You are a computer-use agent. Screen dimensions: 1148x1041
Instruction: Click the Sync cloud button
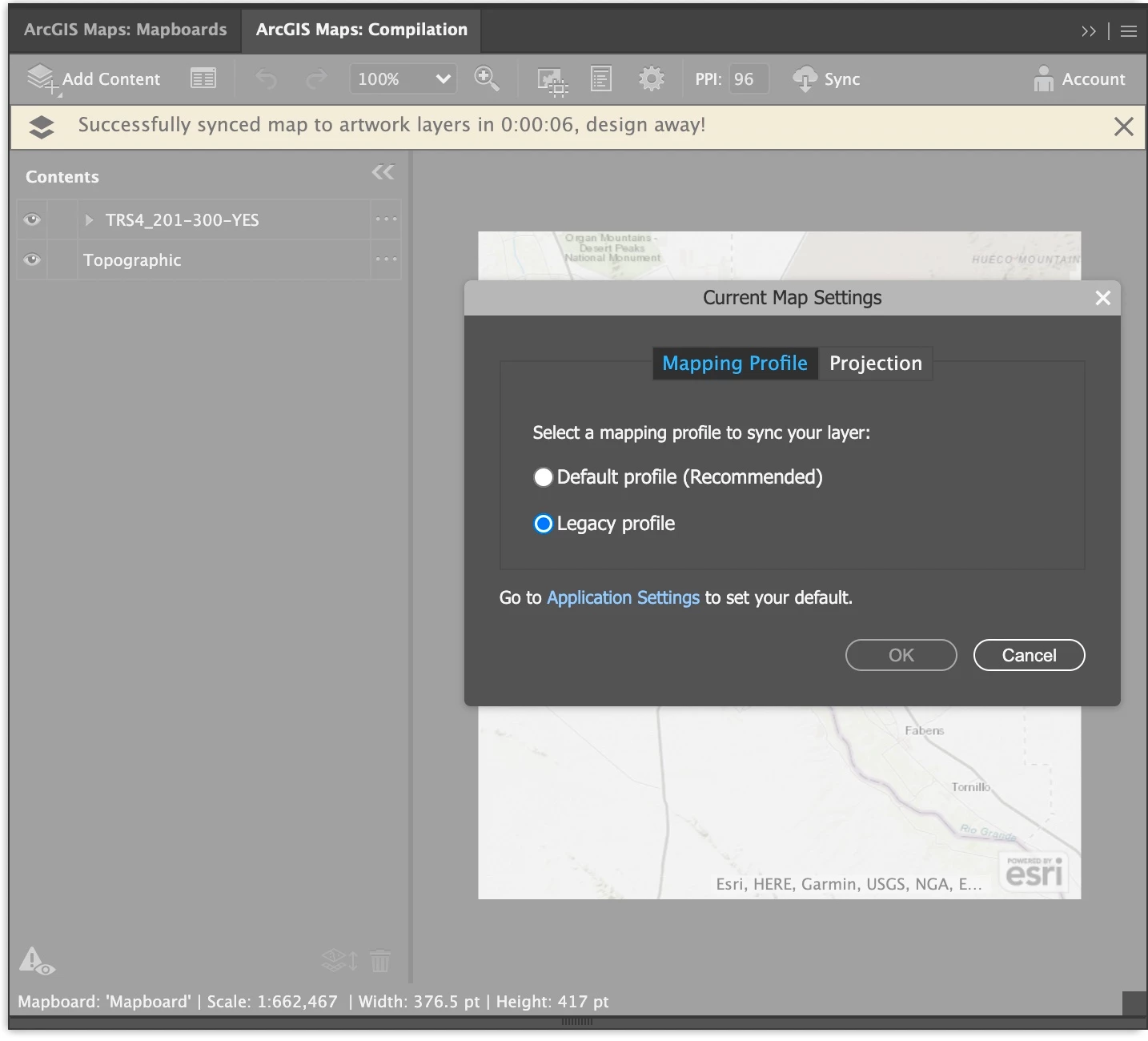coord(826,79)
